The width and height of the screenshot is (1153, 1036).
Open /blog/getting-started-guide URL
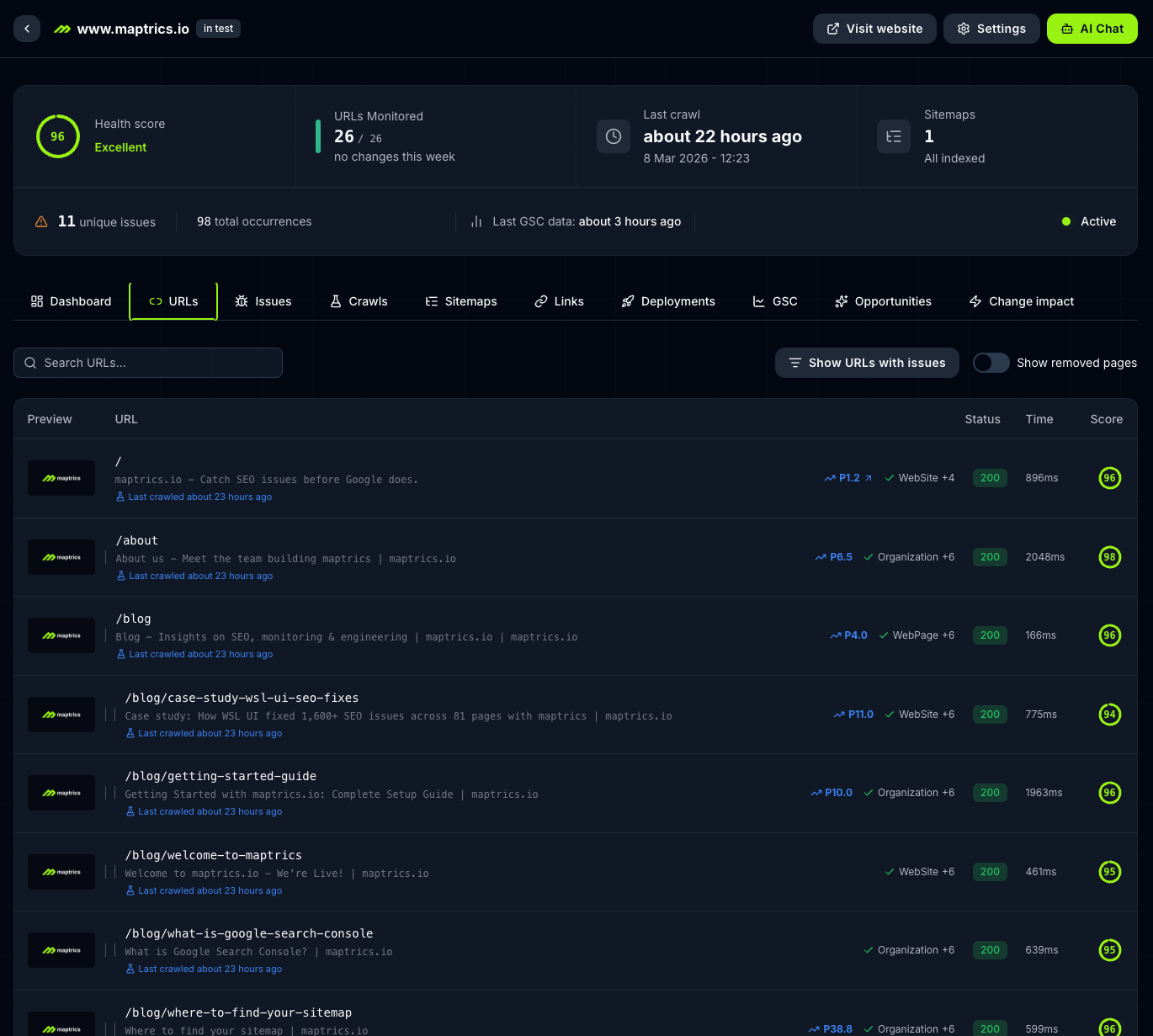click(x=221, y=776)
